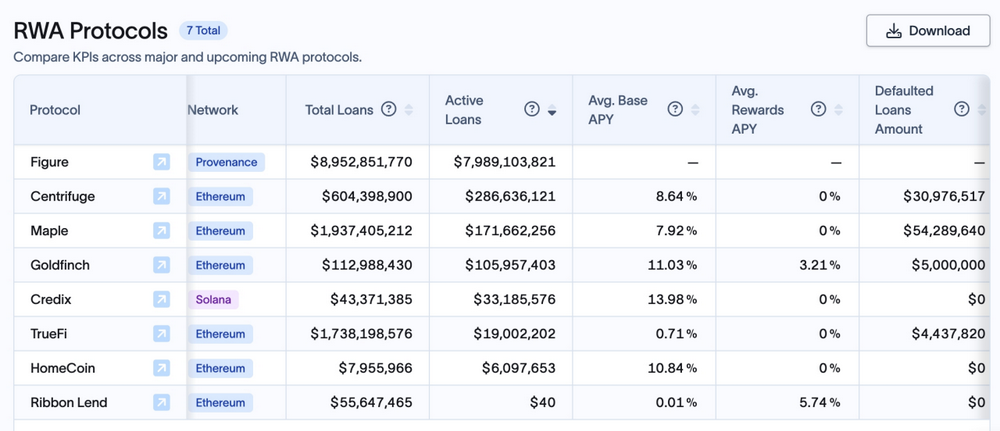Show Avg. Rewards APY info icon
Screen dimensions: 1000x431
[x=818, y=110]
